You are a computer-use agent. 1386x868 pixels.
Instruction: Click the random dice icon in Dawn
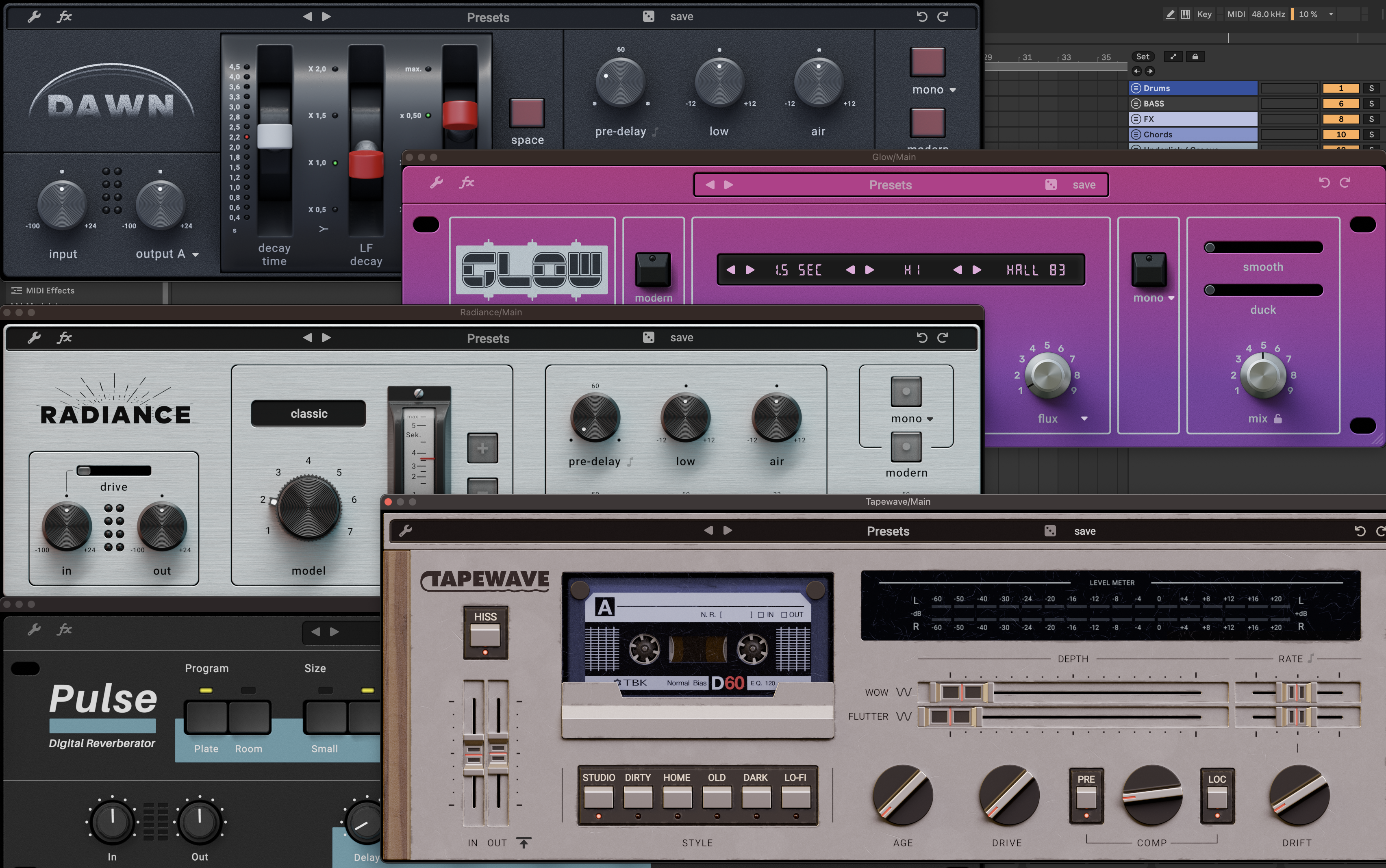tap(648, 17)
